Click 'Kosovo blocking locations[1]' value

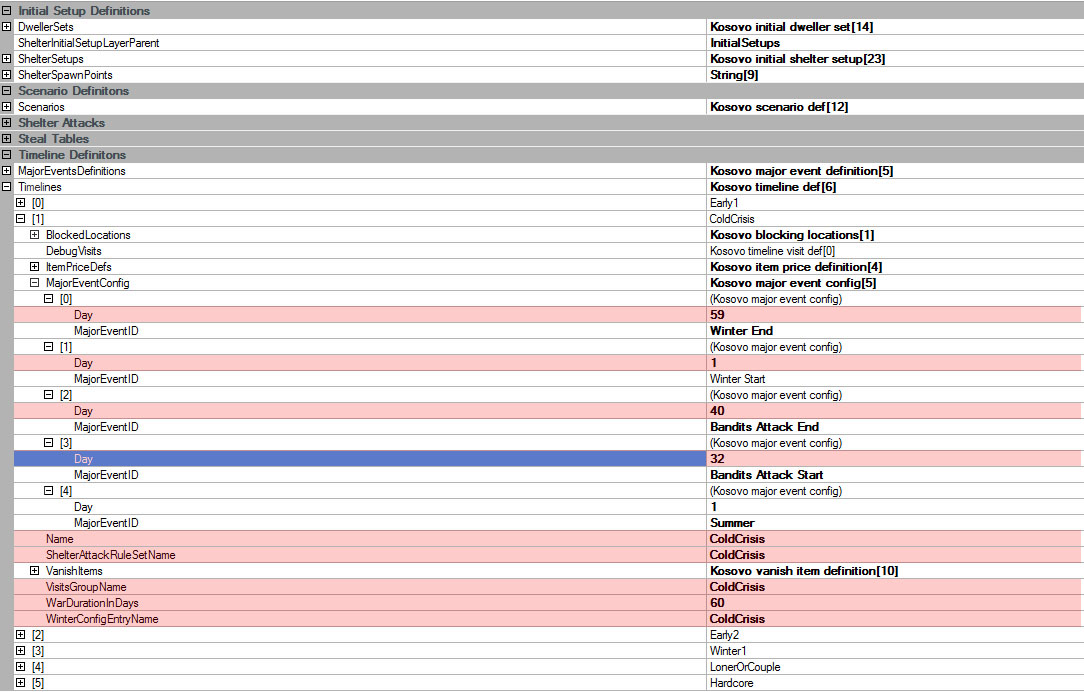click(x=792, y=235)
